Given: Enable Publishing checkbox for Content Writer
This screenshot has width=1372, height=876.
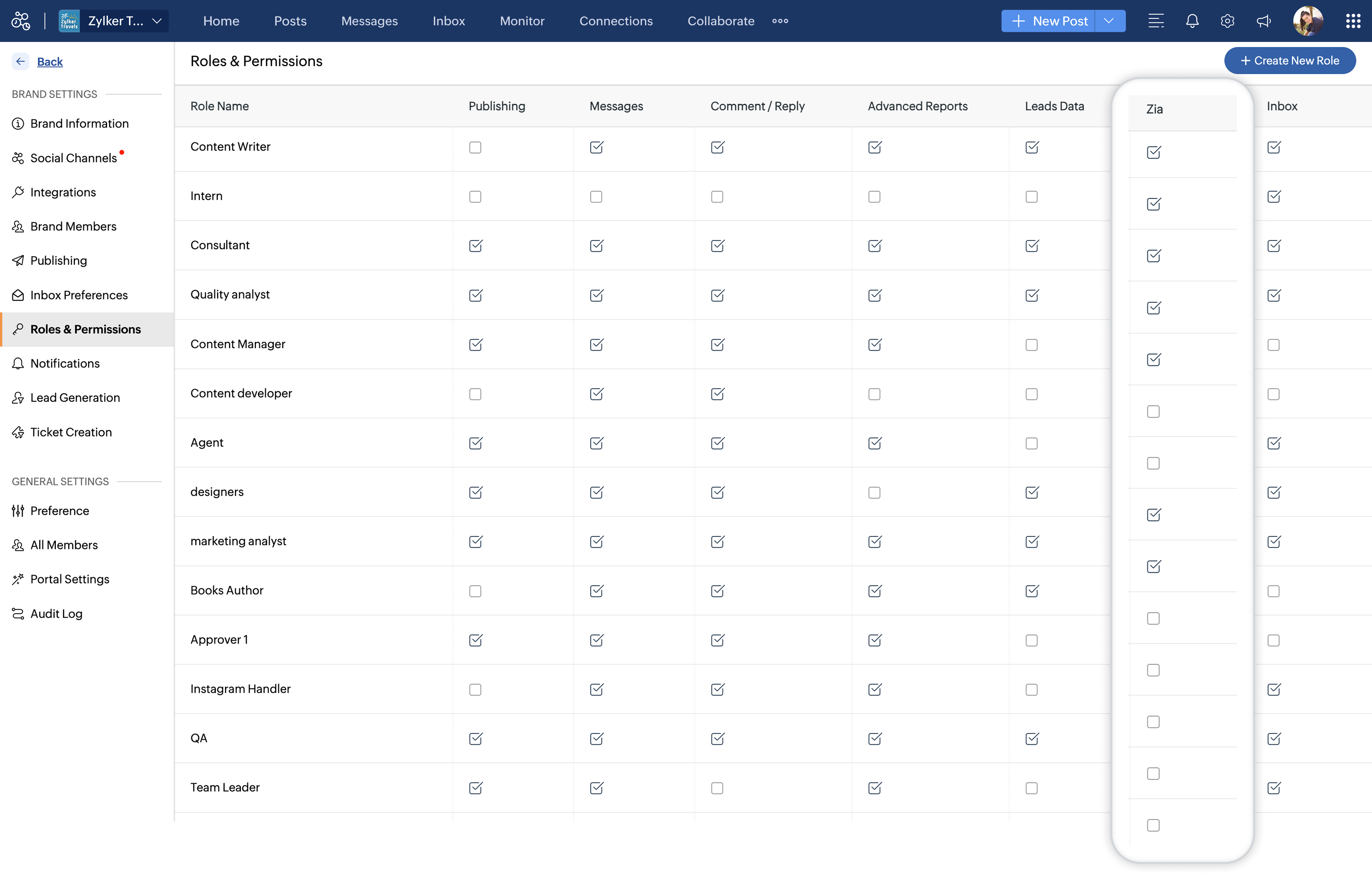Looking at the screenshot, I should 475,148.
